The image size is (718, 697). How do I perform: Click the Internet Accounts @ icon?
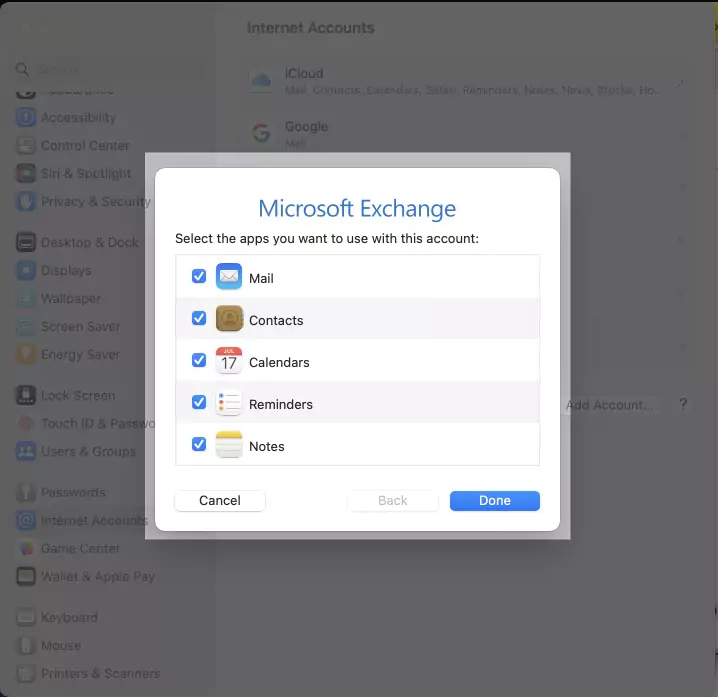[26, 520]
